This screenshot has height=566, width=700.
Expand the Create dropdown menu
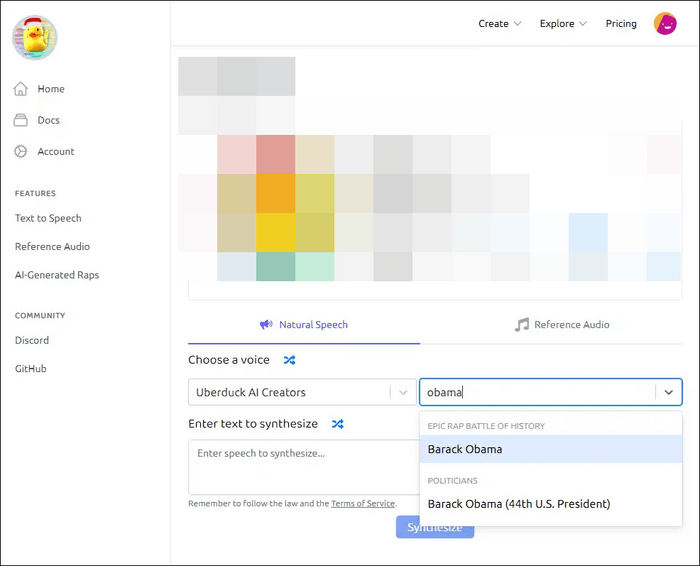point(500,24)
